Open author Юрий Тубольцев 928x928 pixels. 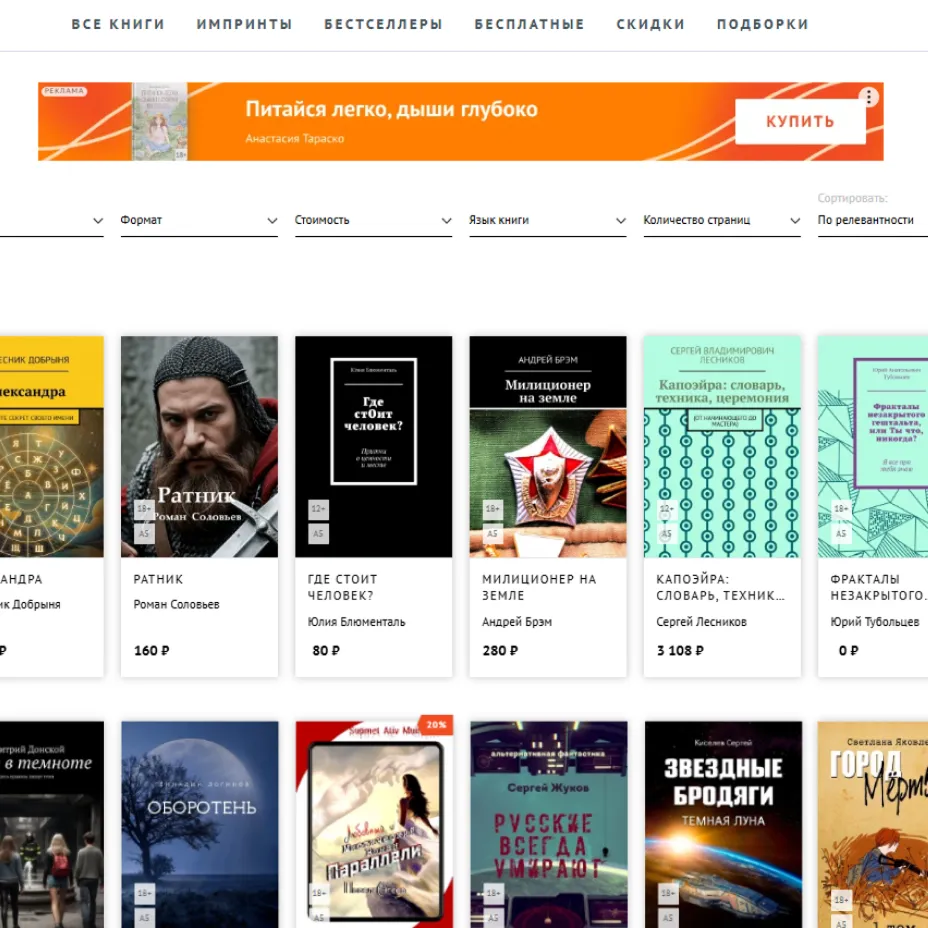pos(875,622)
